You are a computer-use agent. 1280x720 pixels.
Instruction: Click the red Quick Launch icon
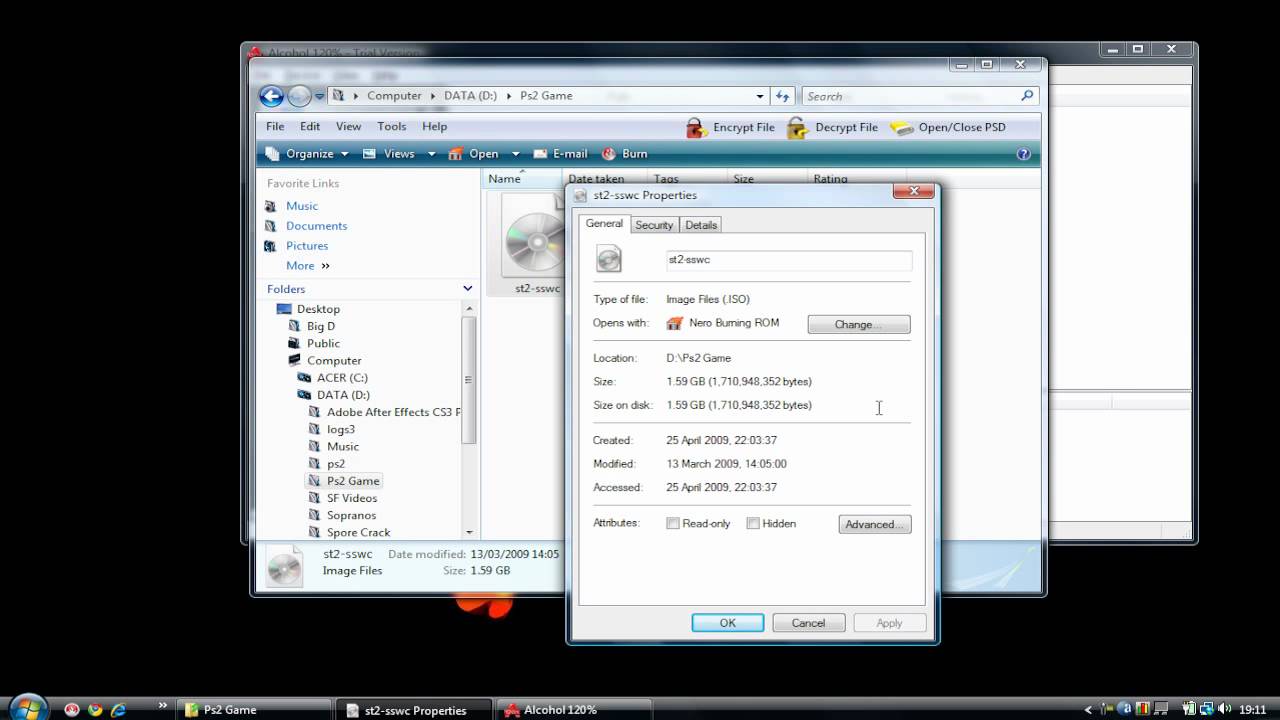coord(72,710)
